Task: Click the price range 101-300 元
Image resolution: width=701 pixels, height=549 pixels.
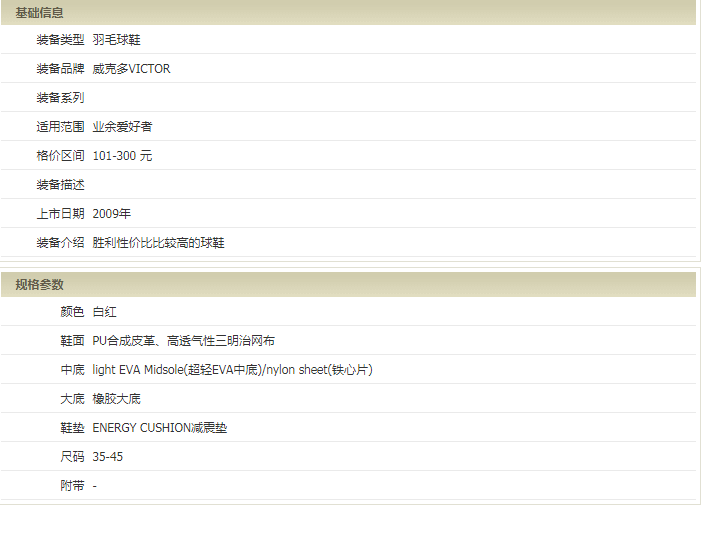Action: click(122, 156)
